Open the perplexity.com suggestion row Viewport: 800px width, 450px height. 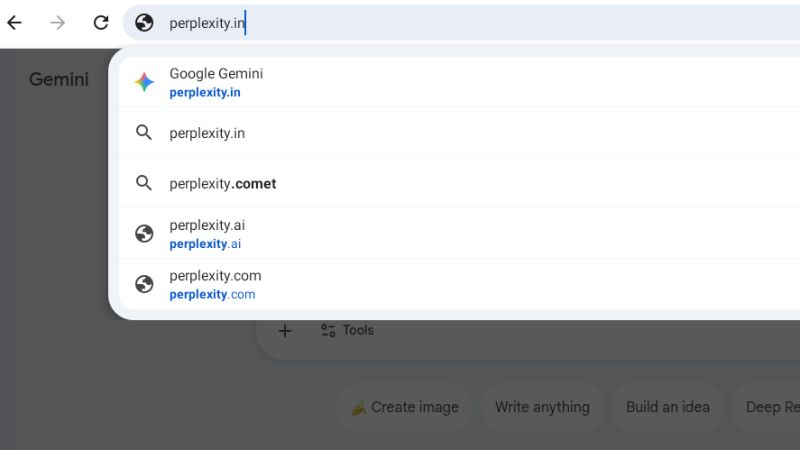[459, 284]
